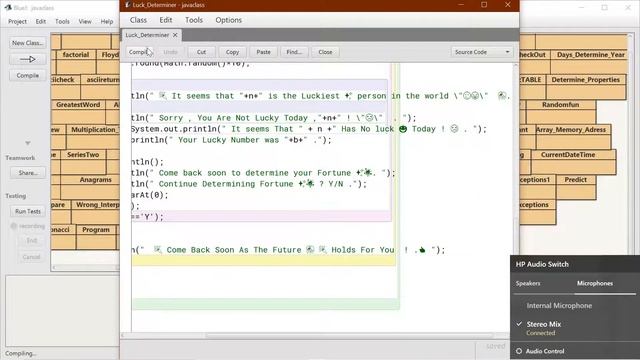Select the Multiplication class box

[x=93, y=137]
